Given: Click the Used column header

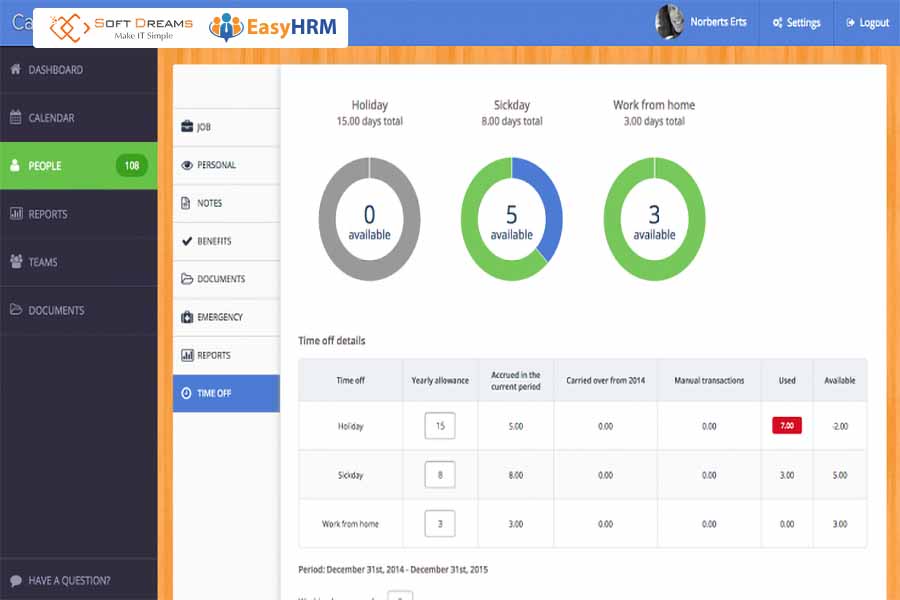Looking at the screenshot, I should pos(787,380).
